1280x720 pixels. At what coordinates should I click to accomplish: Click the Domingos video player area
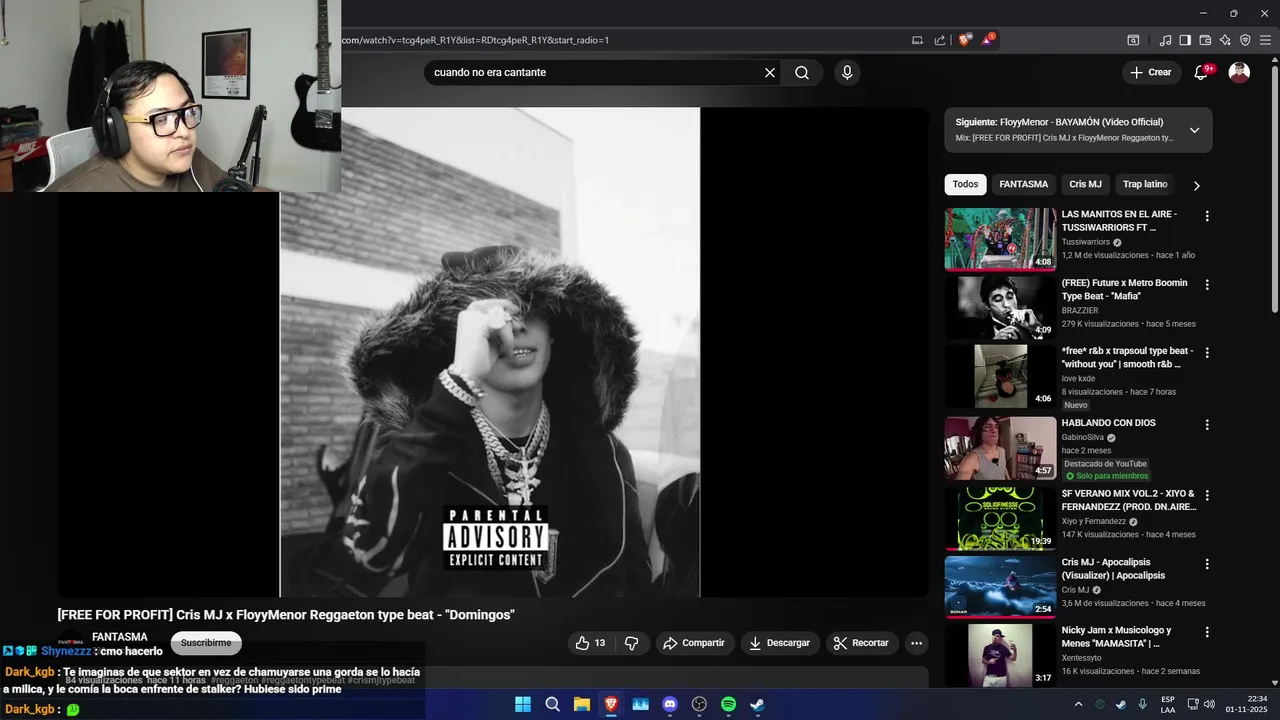(493, 352)
